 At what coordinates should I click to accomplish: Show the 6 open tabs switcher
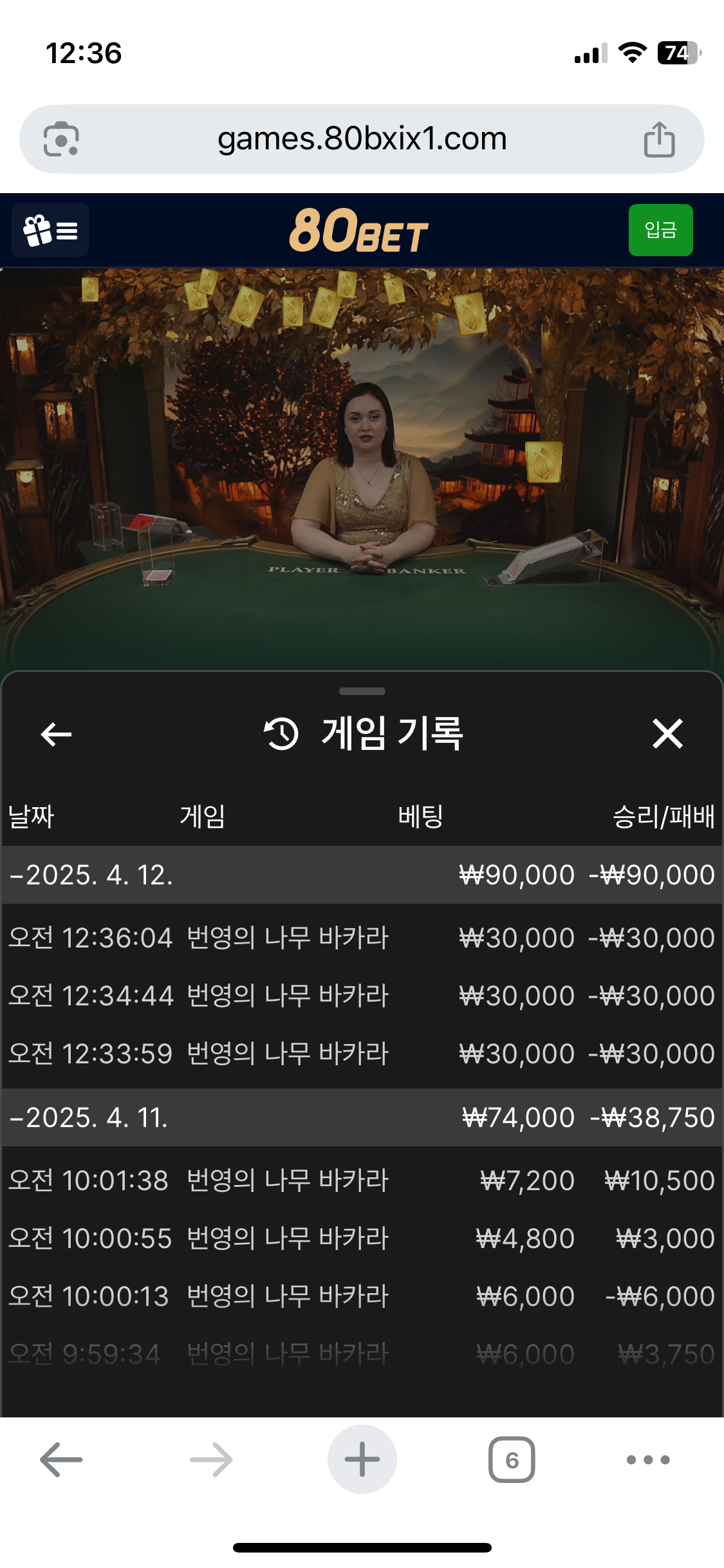click(512, 1459)
